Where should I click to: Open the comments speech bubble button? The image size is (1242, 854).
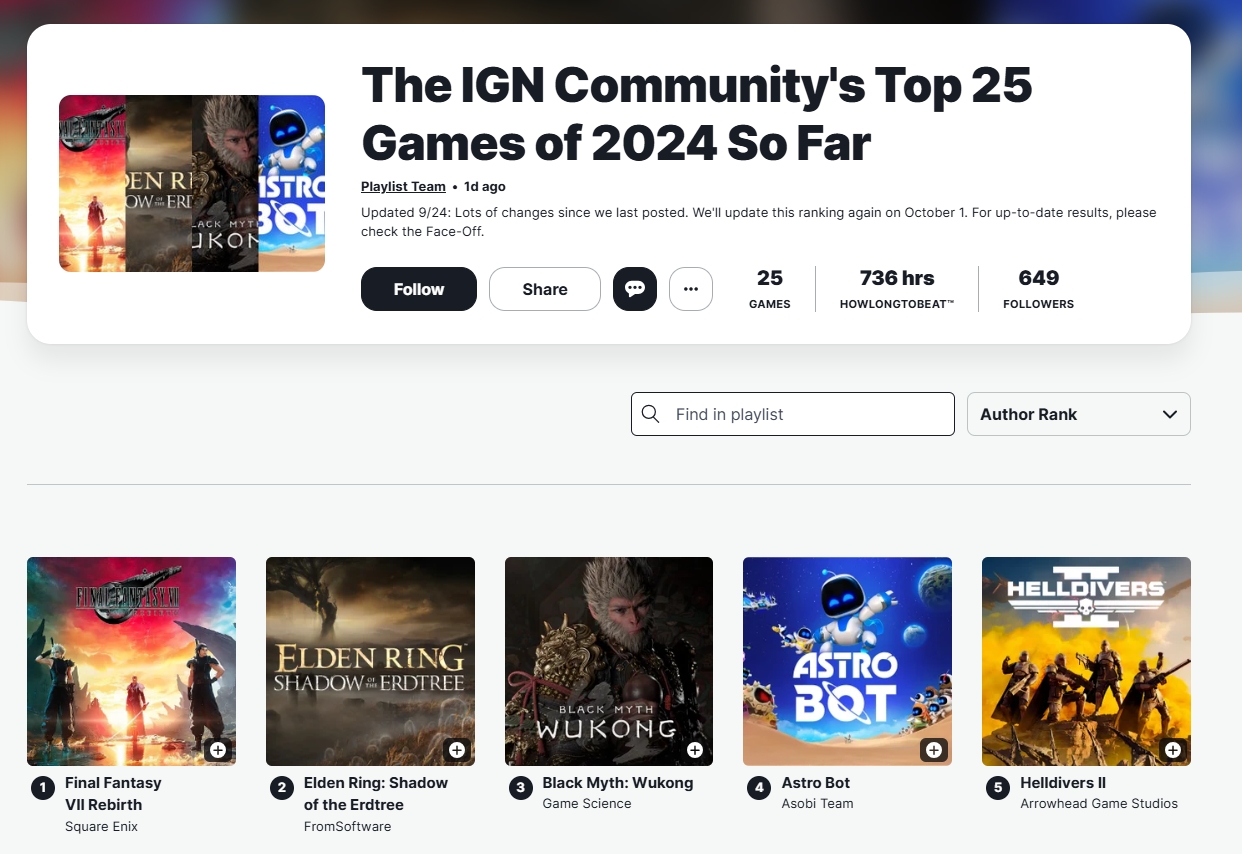635,289
